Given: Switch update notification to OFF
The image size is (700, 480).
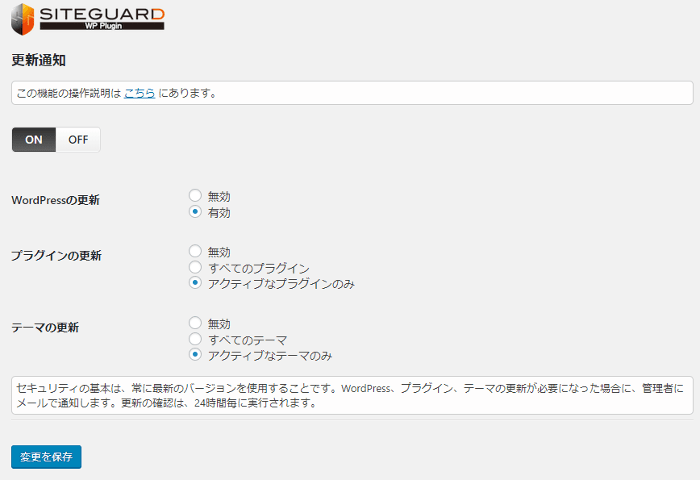Looking at the screenshot, I should [x=78, y=140].
